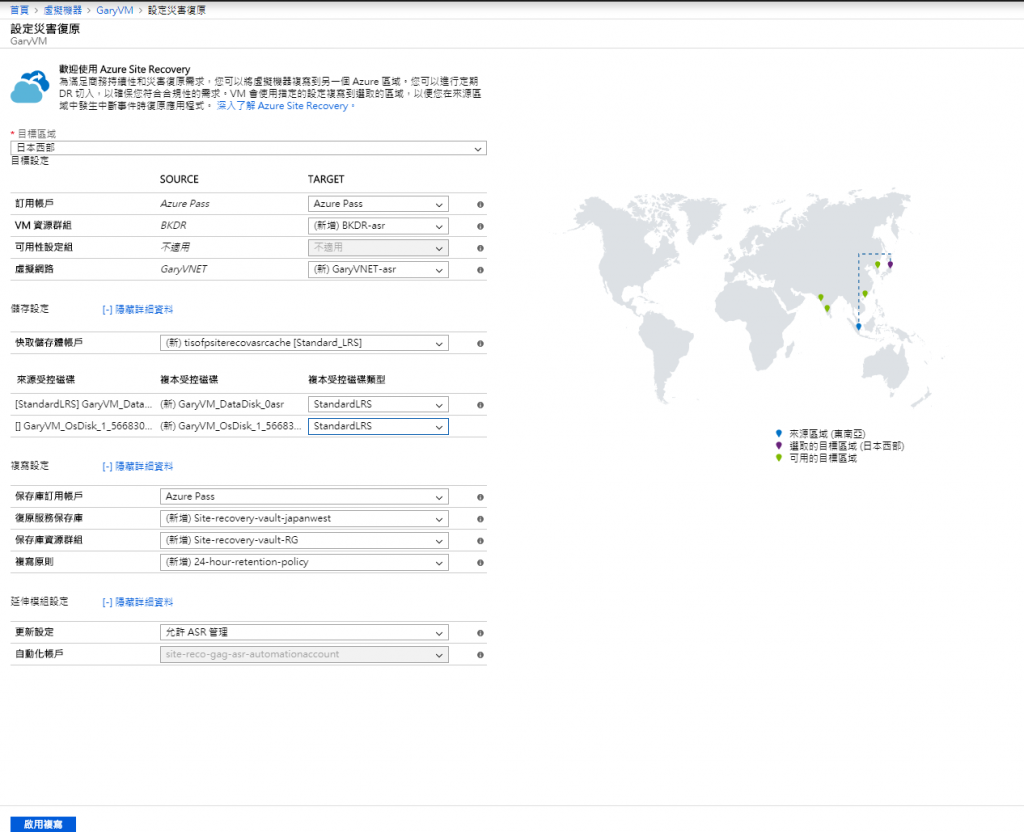Go to 虛擬機器 breadcrumb
The image size is (1024, 832).
click(63, 10)
